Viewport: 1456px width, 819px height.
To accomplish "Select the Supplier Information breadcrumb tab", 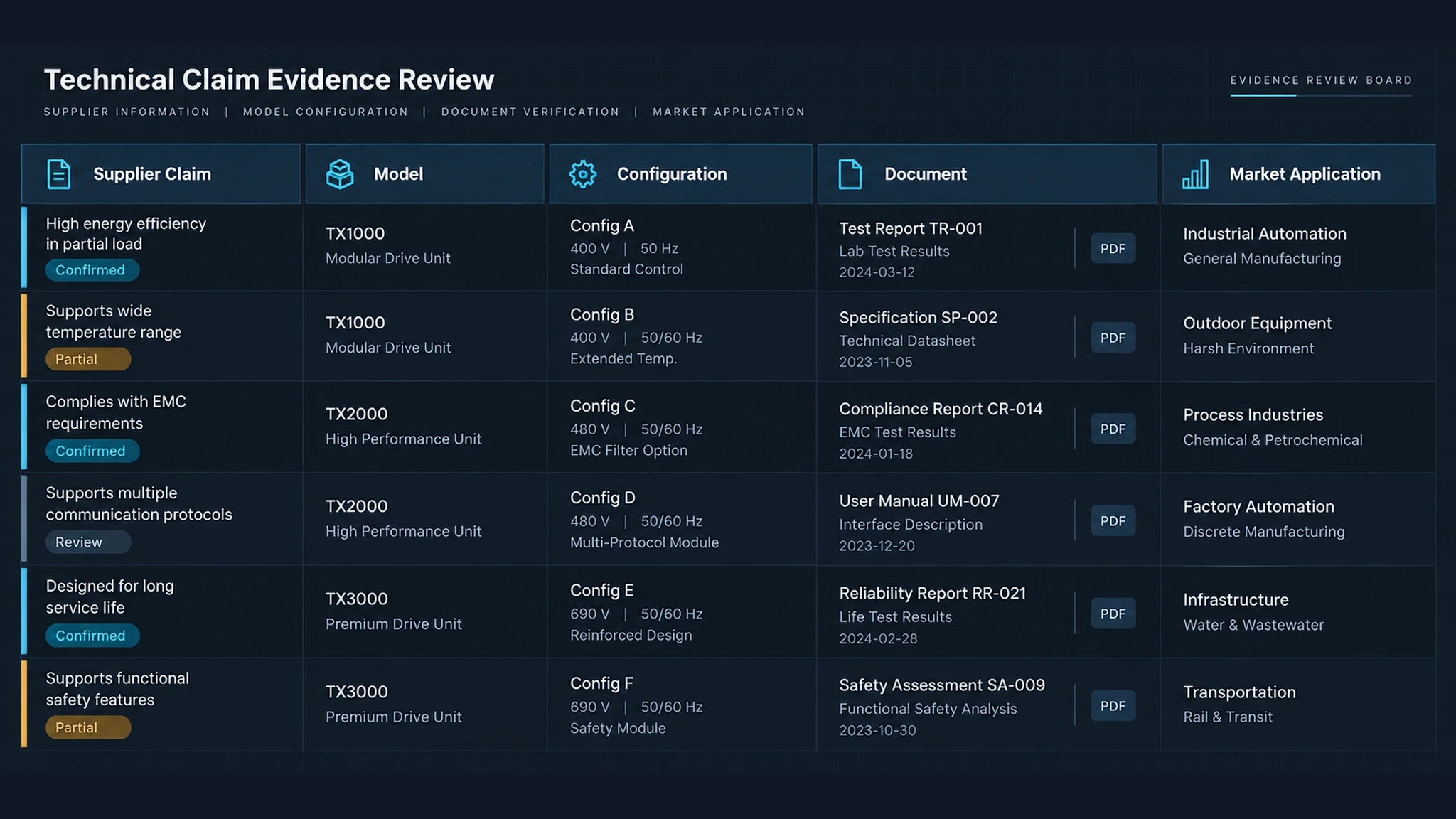I will [x=127, y=112].
